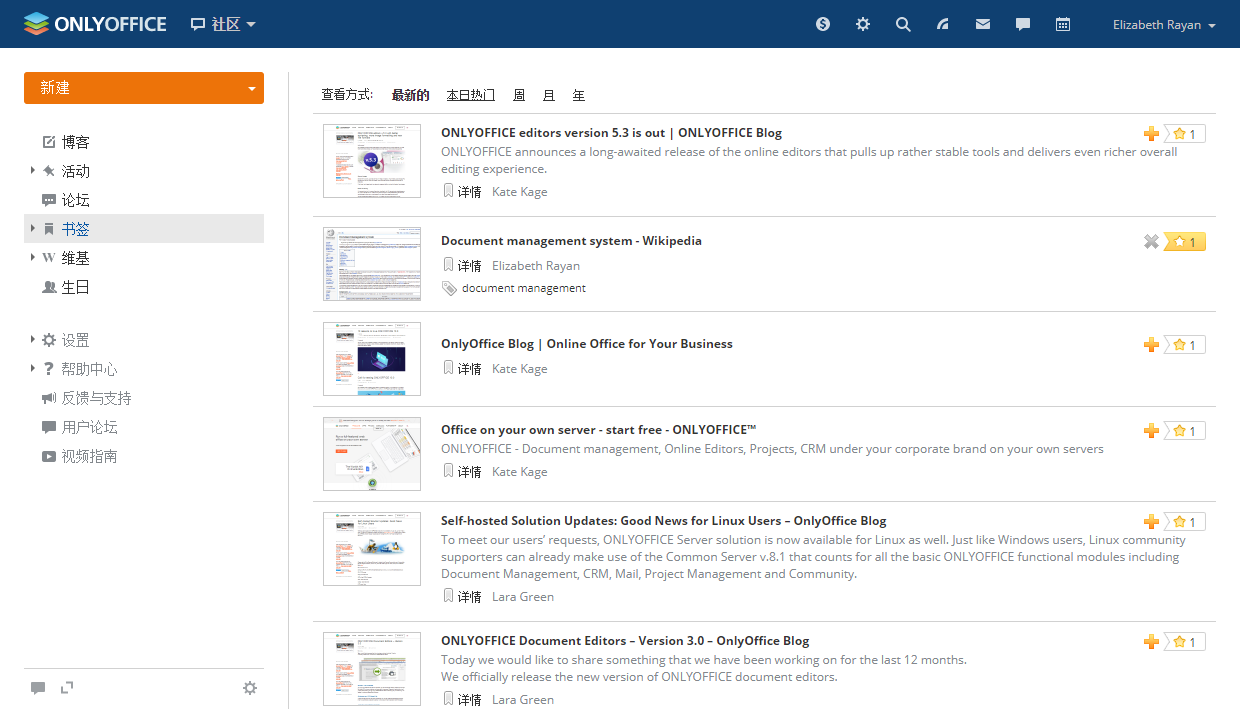Expand the 维基 sidebar tree item
1240x709 pixels.
(33, 258)
